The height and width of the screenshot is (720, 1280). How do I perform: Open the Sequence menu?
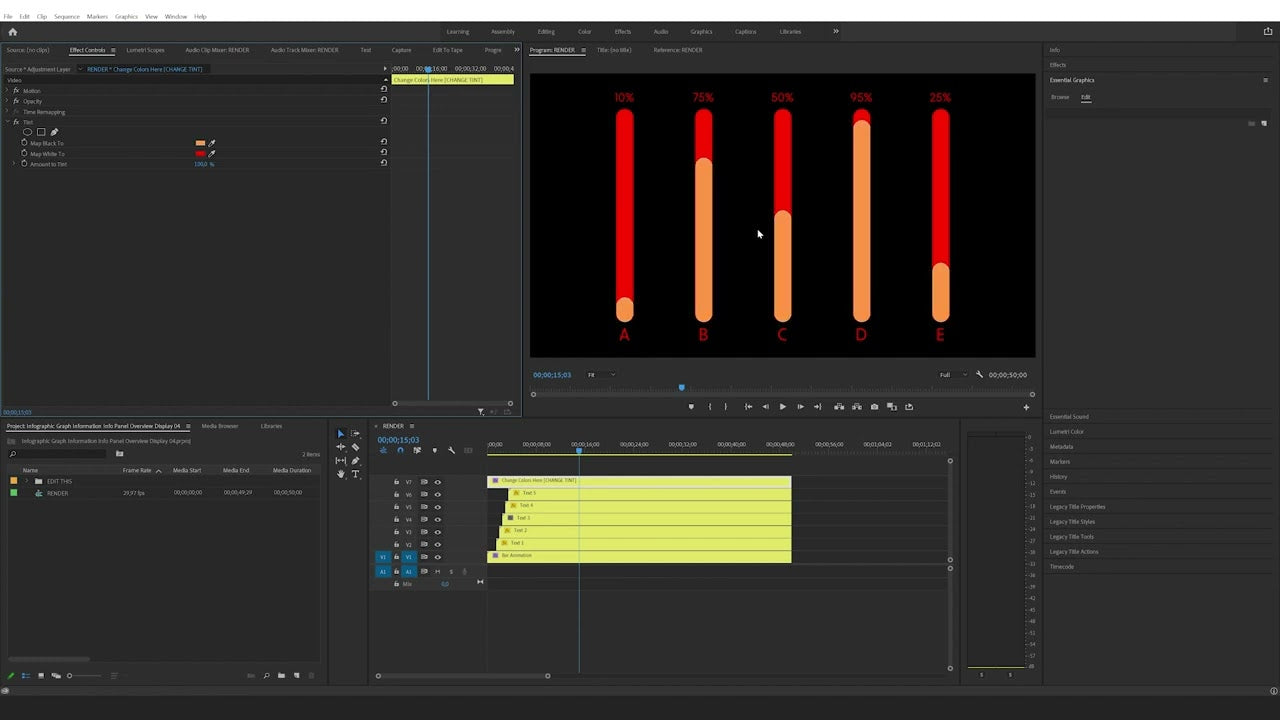click(x=65, y=16)
